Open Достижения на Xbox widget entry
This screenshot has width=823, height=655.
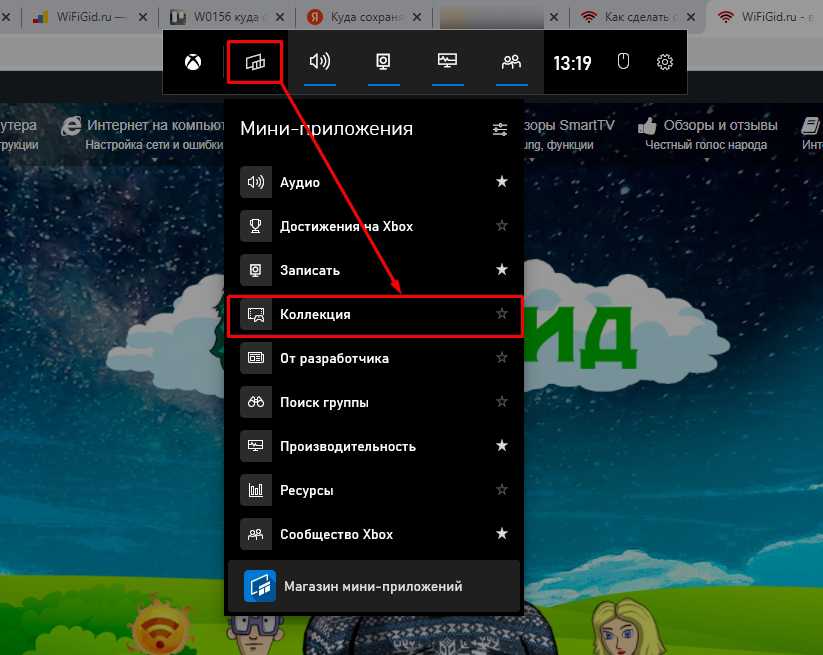pyautogui.click(x=374, y=226)
